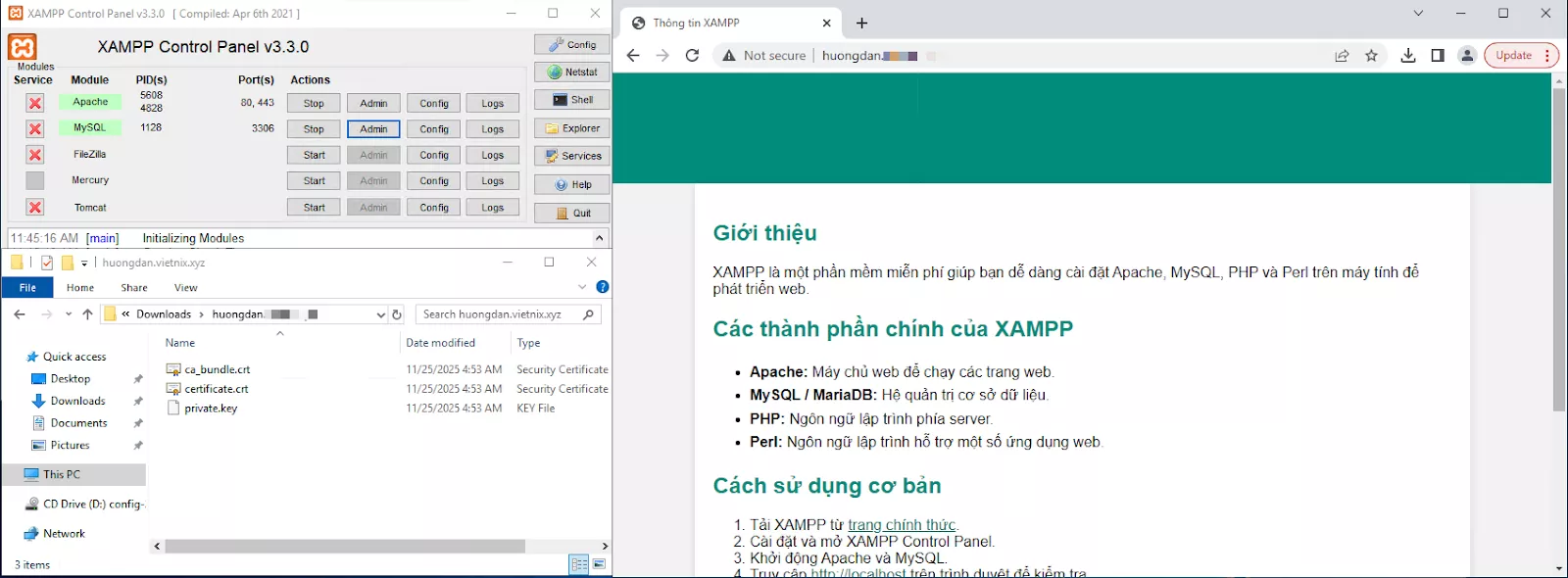The height and width of the screenshot is (578, 1568).
Task: Open View ribbon tab in Explorer
Action: click(x=186, y=287)
